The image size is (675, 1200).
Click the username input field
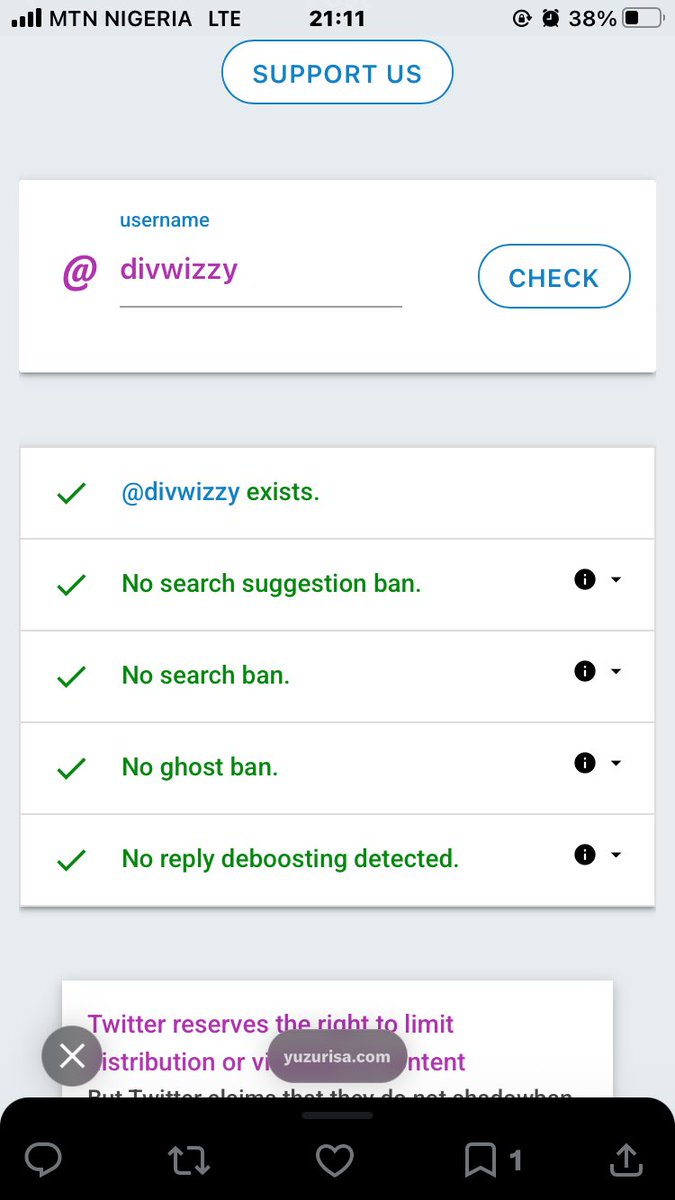[x=260, y=271]
